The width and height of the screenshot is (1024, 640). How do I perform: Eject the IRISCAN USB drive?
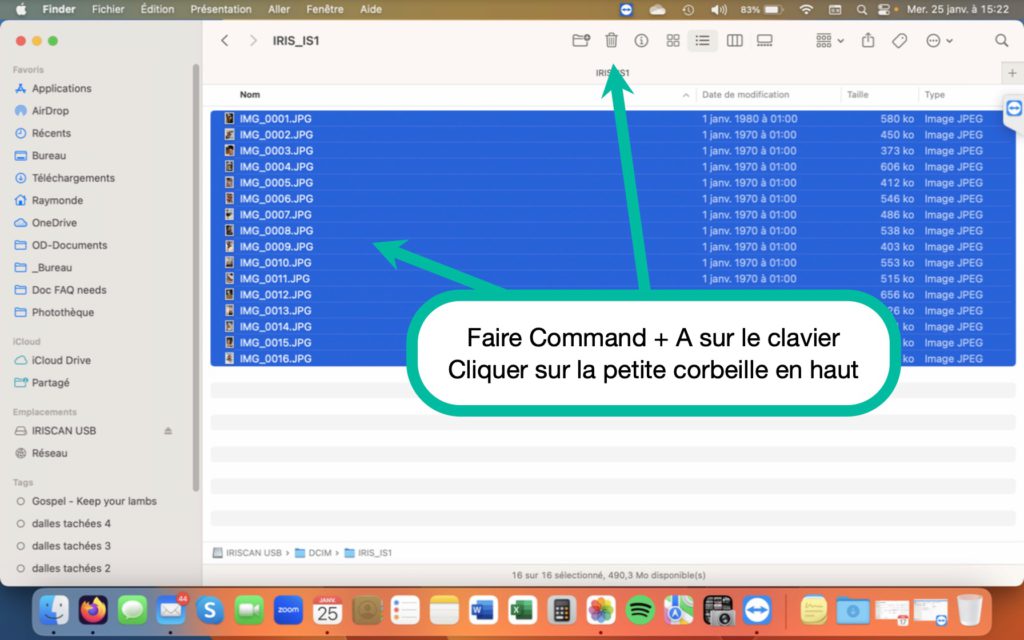[x=168, y=431]
